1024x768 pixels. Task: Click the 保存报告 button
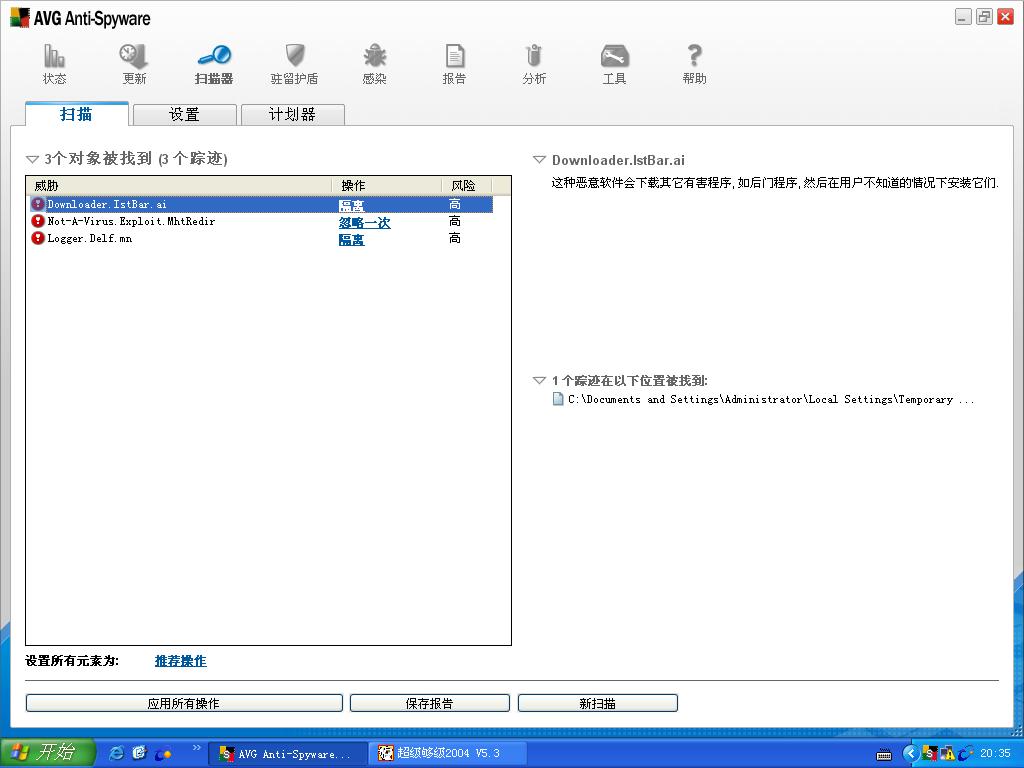[430, 703]
